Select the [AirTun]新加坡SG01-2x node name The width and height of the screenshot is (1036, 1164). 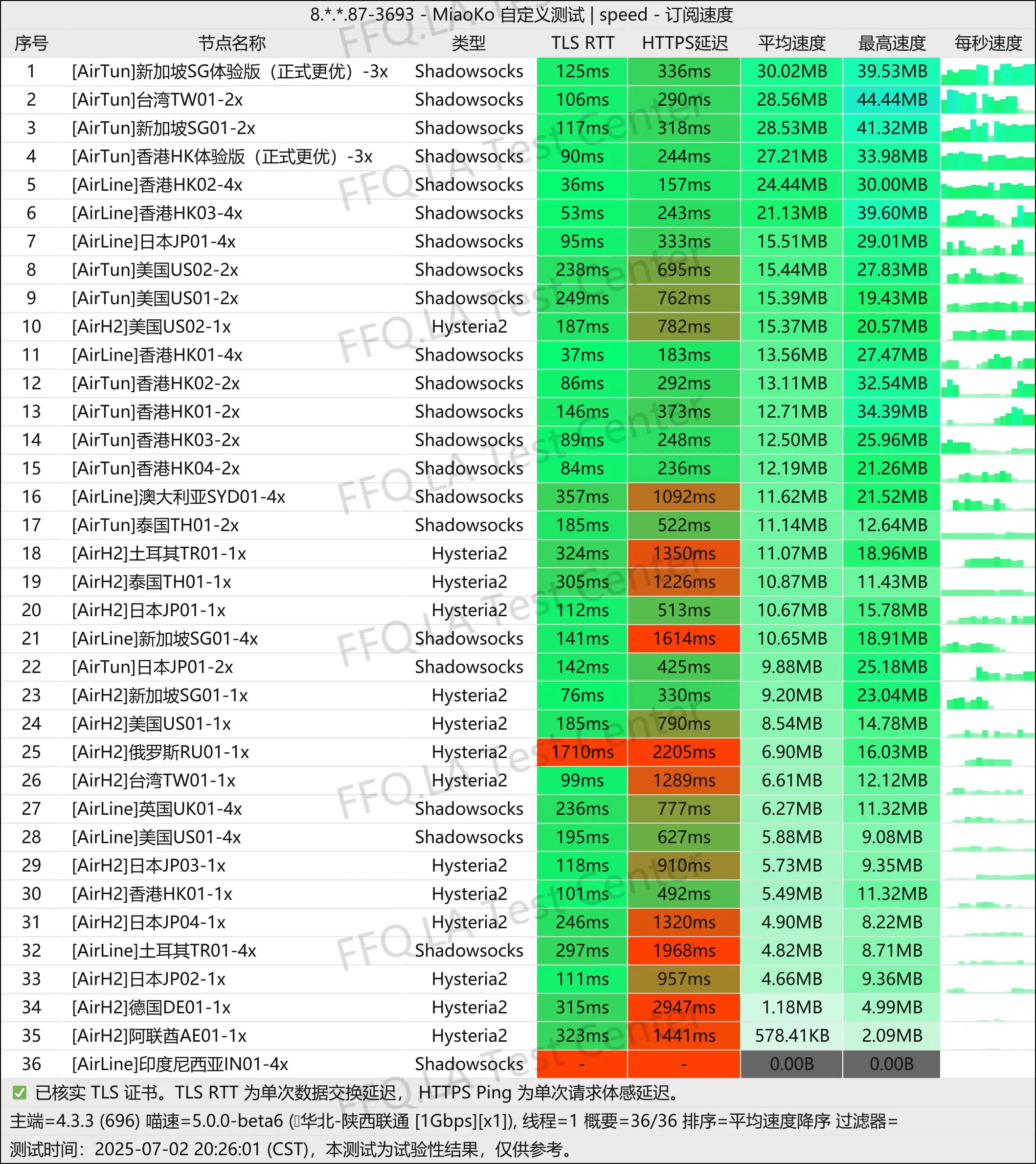pyautogui.click(x=163, y=128)
